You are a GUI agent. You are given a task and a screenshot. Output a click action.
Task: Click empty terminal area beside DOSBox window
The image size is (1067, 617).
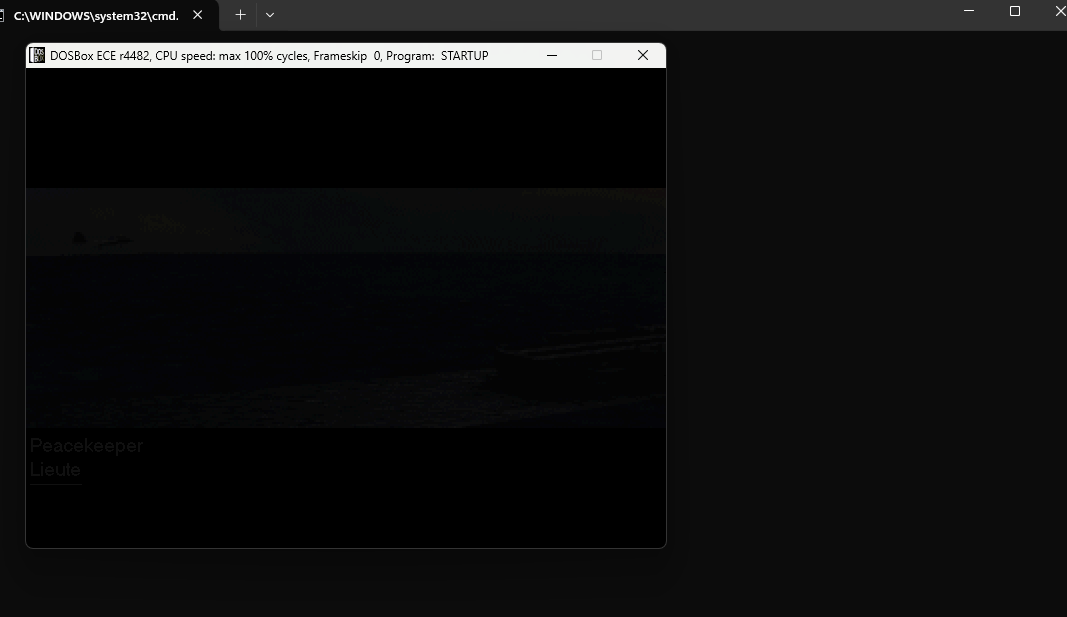coord(866,306)
